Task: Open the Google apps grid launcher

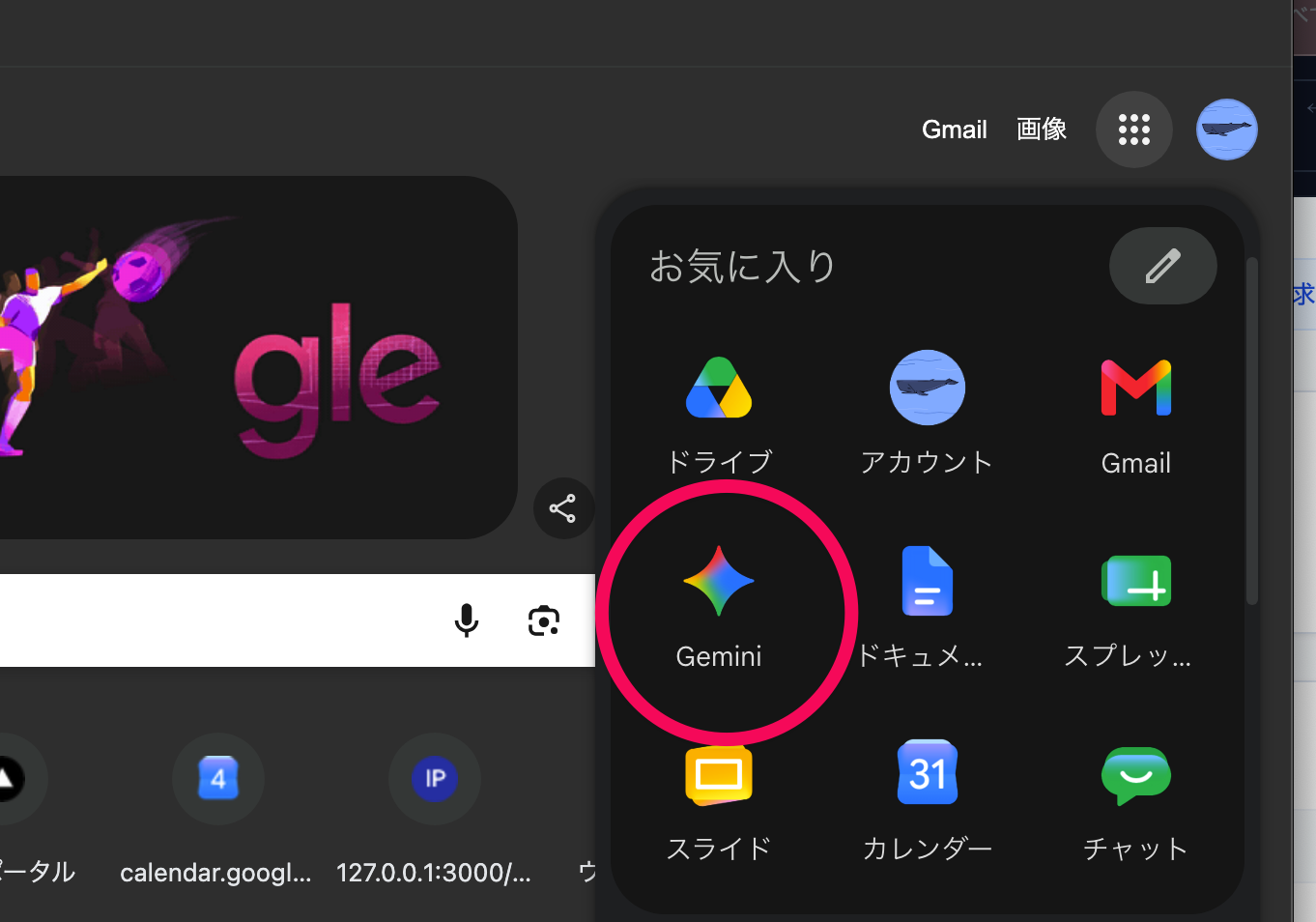Action: point(1133,130)
